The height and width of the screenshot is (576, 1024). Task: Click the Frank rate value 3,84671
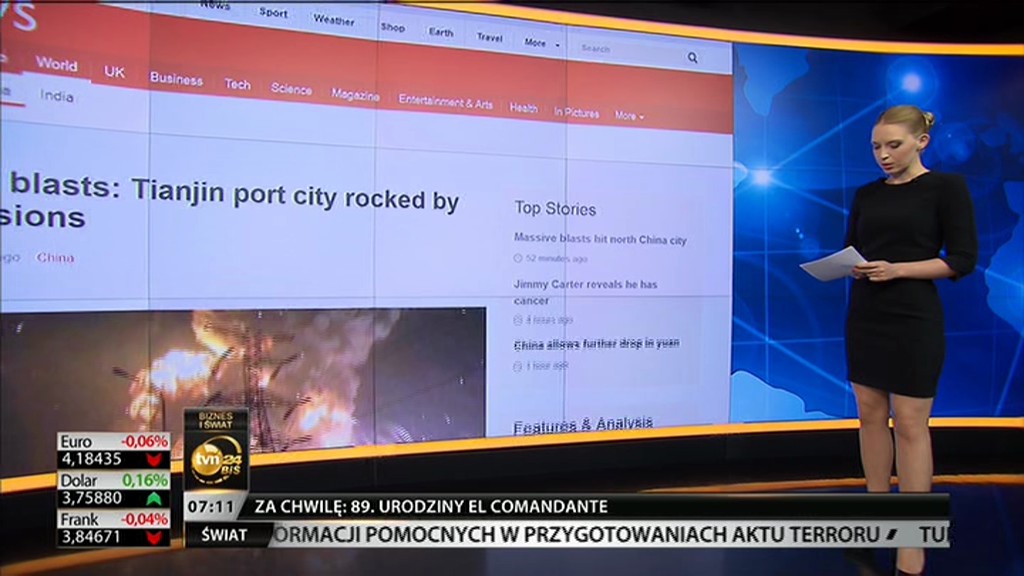[91, 537]
